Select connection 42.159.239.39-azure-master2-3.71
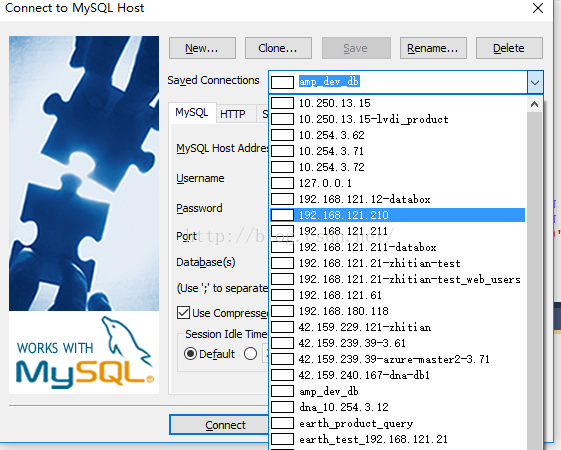Screen dimensions: 561x450 pyautogui.click(x=397, y=359)
